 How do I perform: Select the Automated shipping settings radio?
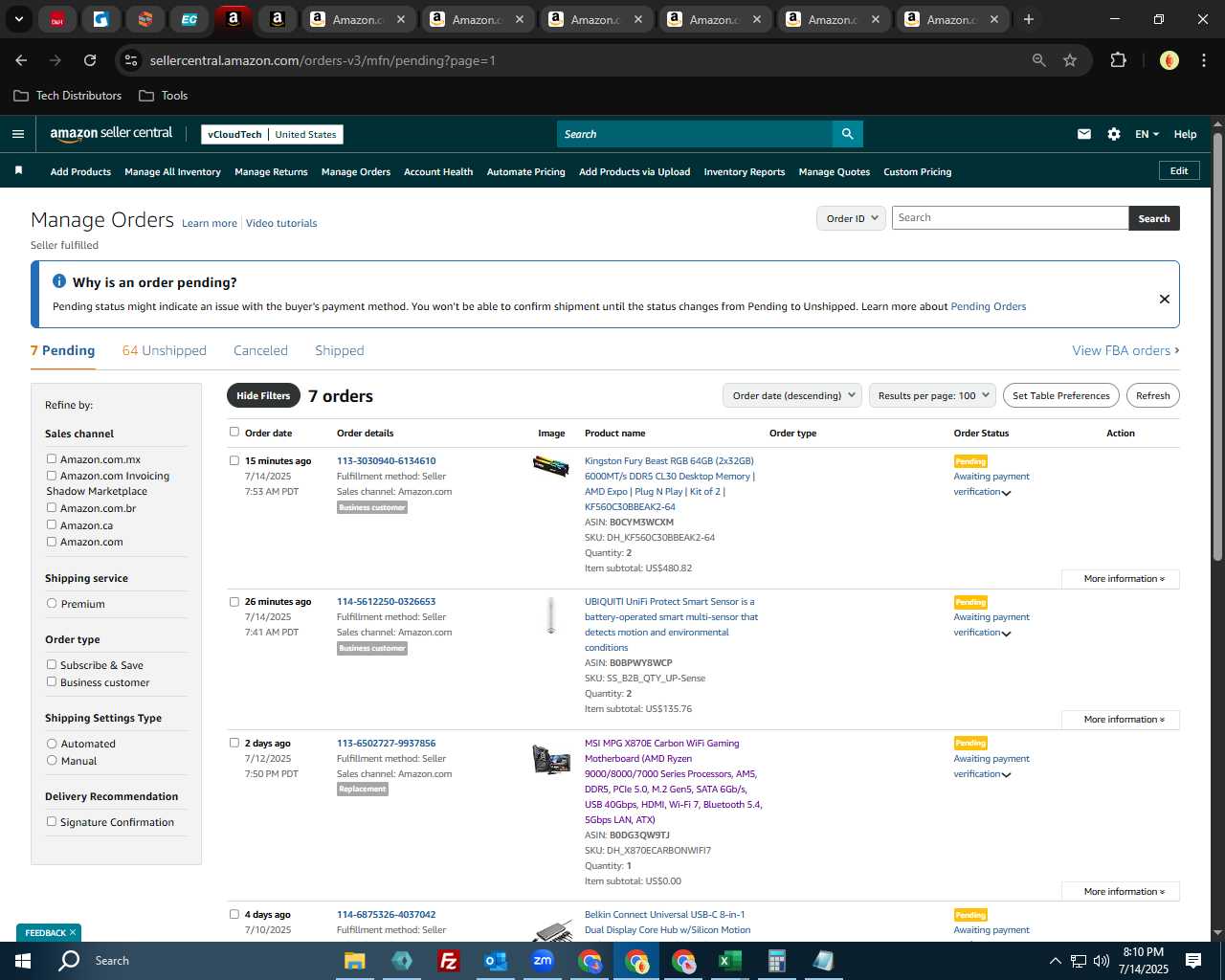[52, 744]
